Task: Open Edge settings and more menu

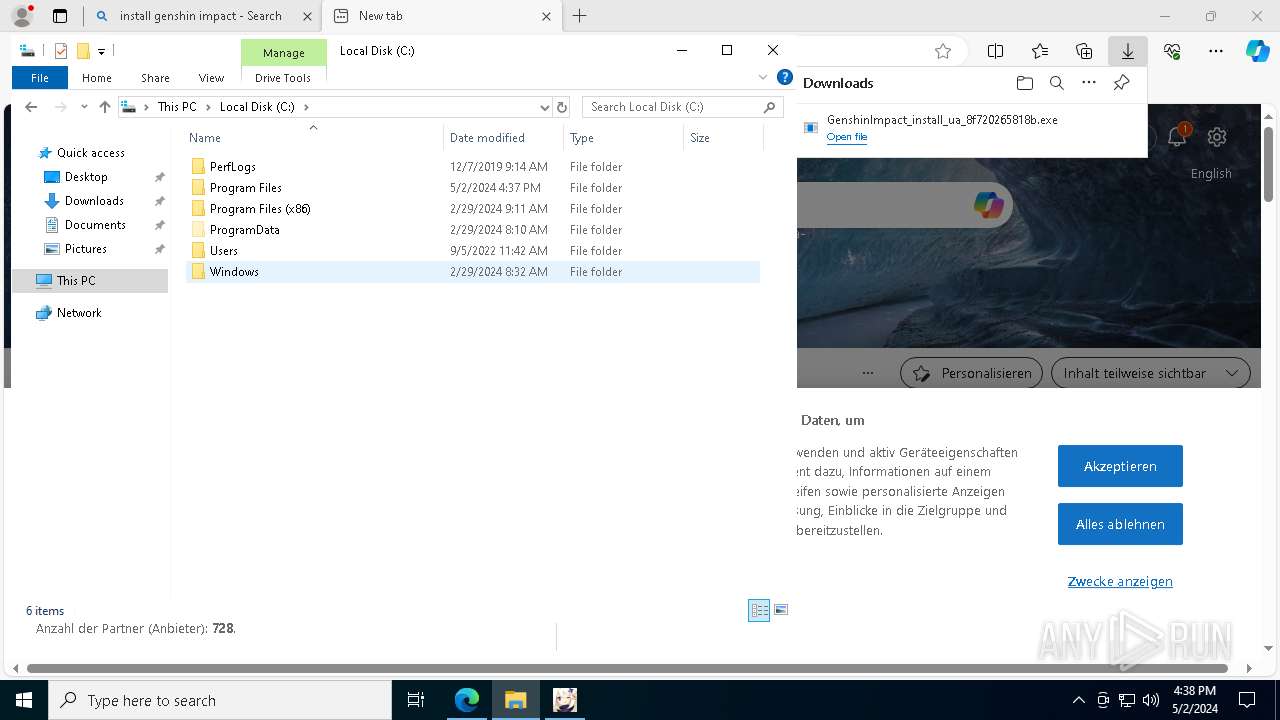Action: pos(1216,51)
